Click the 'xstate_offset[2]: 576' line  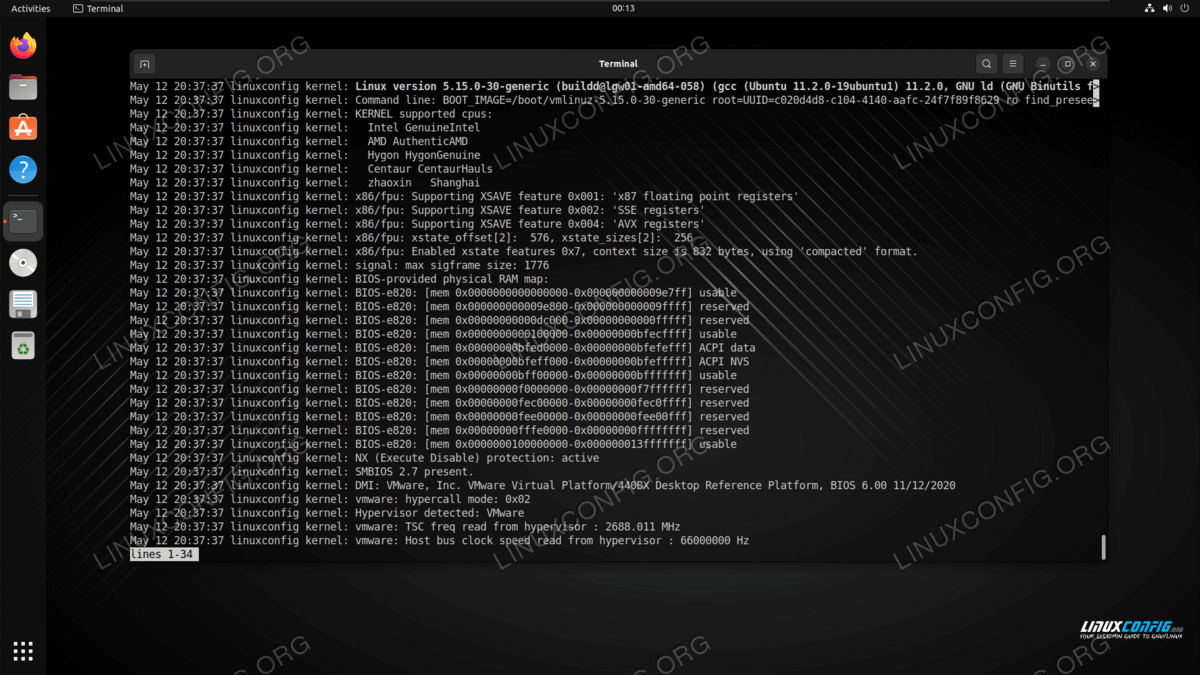coord(411,238)
